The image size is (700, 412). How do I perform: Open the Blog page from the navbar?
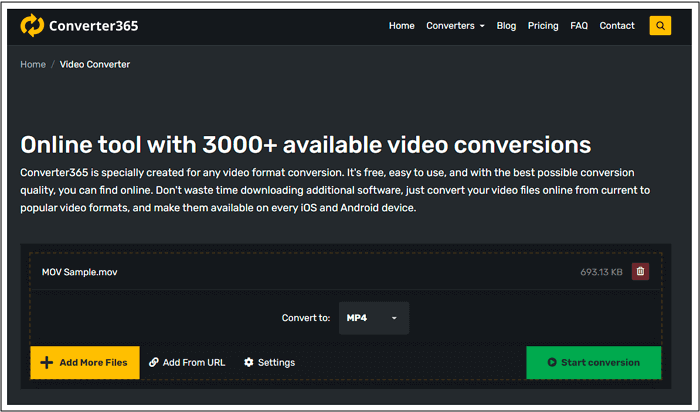(x=506, y=26)
